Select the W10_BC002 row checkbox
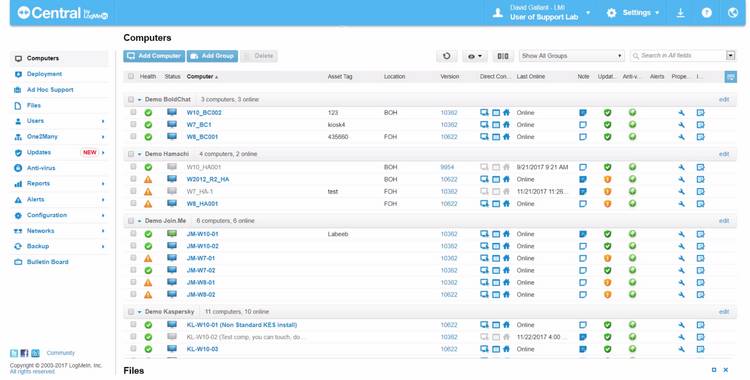Image resolution: width=750 pixels, height=380 pixels. 133,112
